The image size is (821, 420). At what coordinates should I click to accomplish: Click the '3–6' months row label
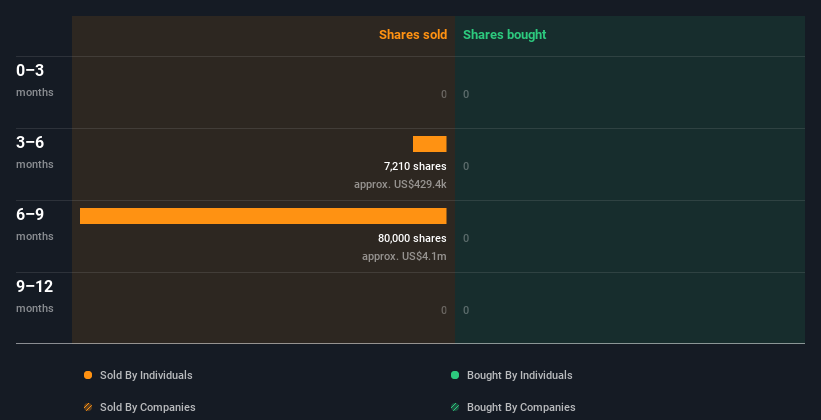(30, 142)
